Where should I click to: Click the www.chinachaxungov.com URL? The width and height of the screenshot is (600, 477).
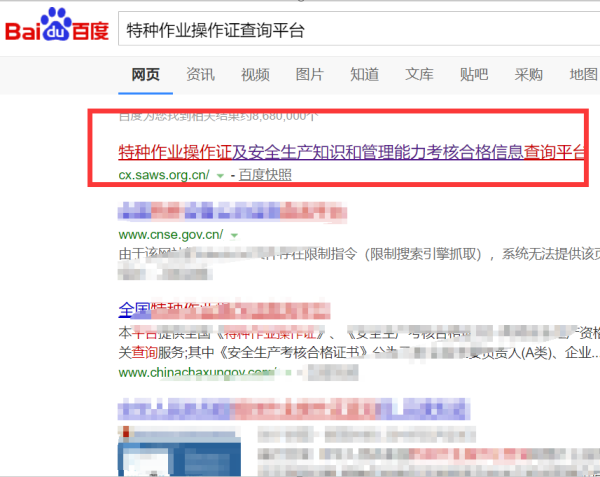pyautogui.click(x=197, y=372)
